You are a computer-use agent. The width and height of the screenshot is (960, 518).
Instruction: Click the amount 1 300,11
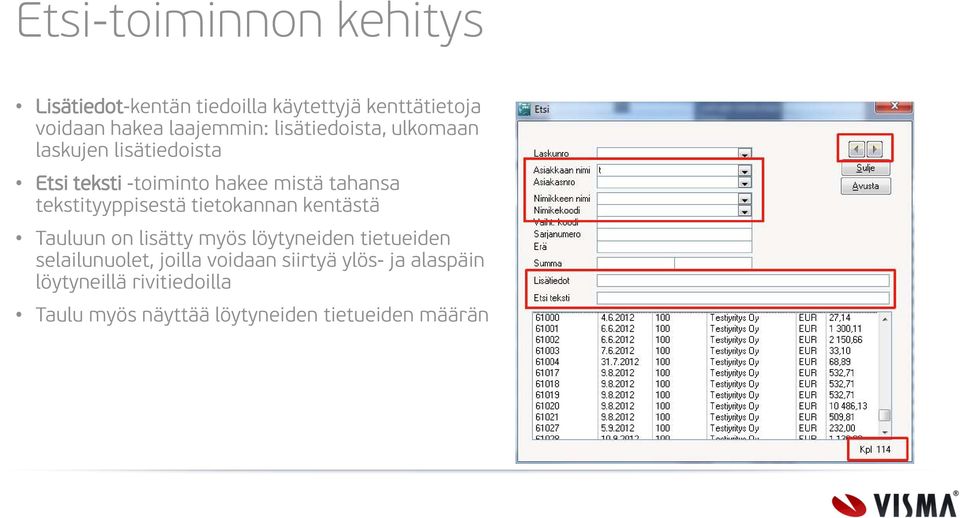click(846, 329)
